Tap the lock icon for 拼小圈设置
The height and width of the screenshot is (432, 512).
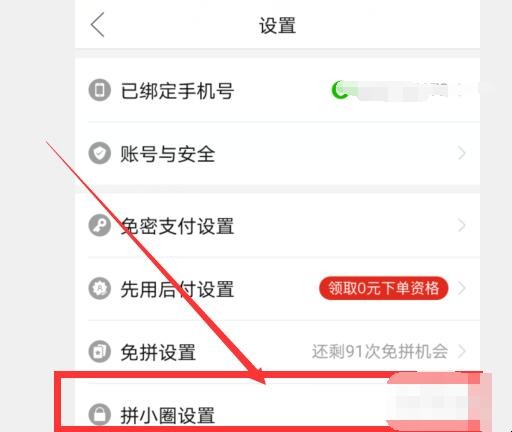pos(99,414)
